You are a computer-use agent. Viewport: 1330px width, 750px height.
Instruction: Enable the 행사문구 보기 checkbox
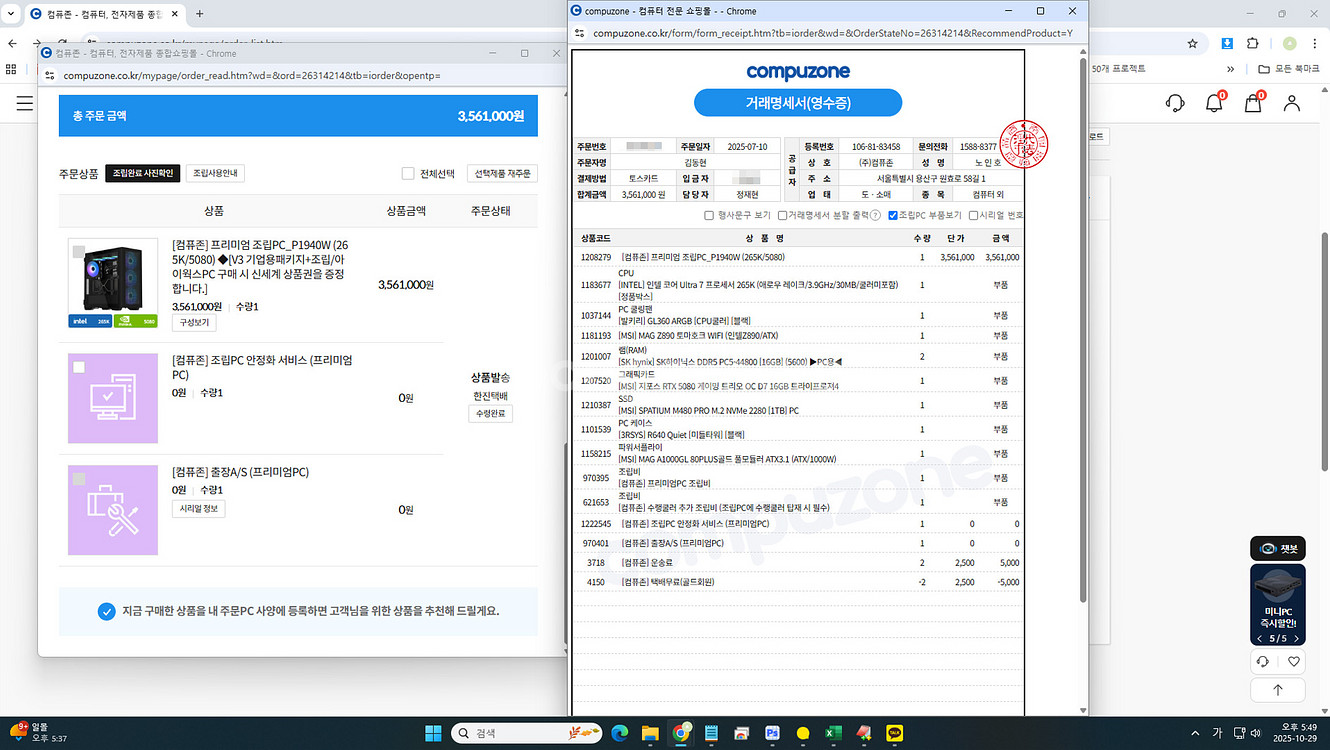(x=707, y=214)
